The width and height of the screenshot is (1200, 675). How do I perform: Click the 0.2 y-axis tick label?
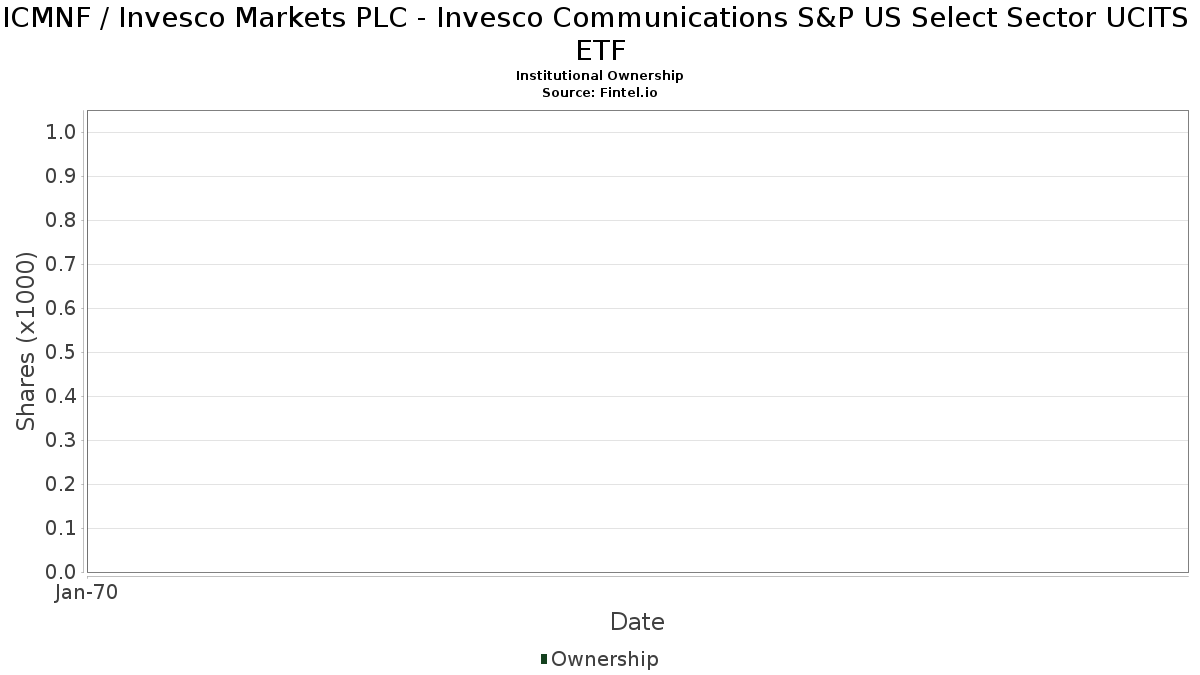[x=62, y=485]
